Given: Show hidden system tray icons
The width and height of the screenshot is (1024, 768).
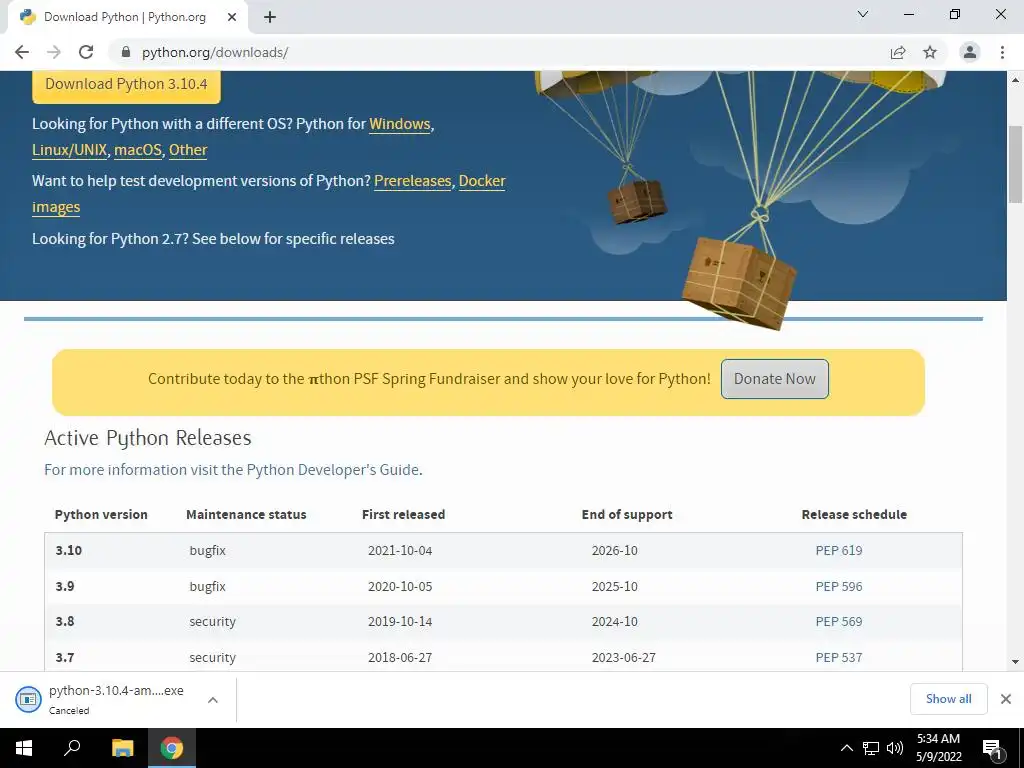Looking at the screenshot, I should pos(847,748).
